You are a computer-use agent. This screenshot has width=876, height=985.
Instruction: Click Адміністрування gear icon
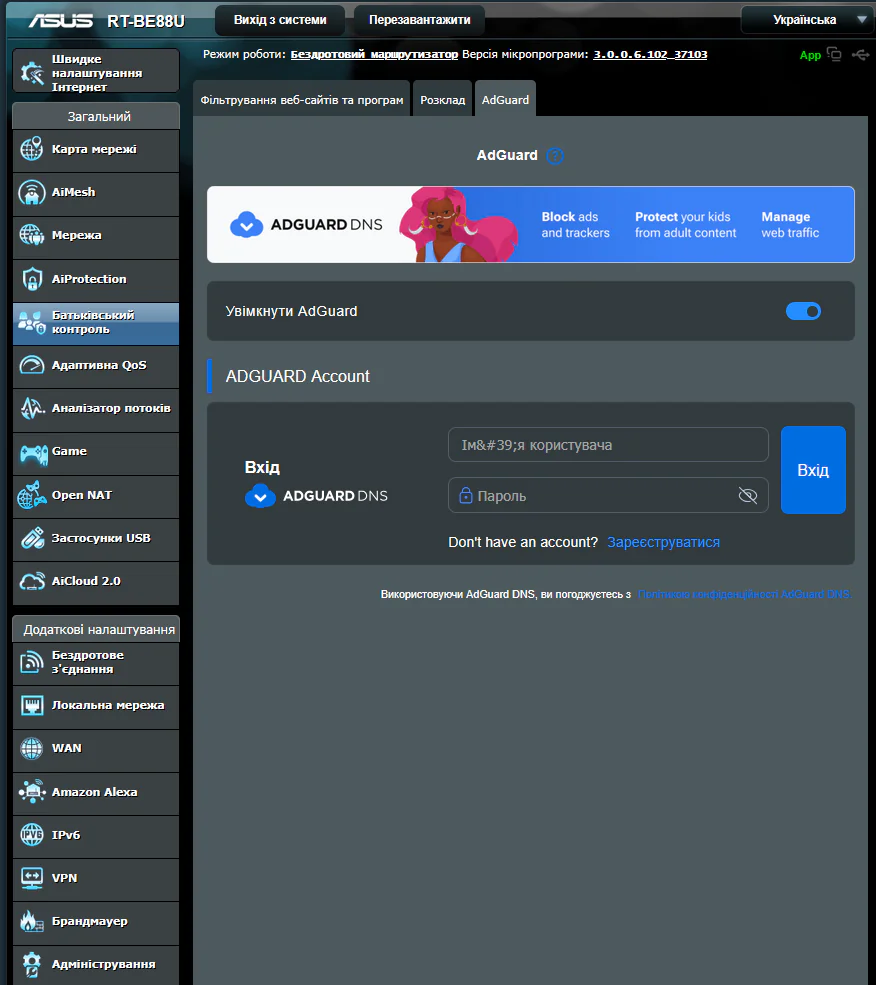31,964
